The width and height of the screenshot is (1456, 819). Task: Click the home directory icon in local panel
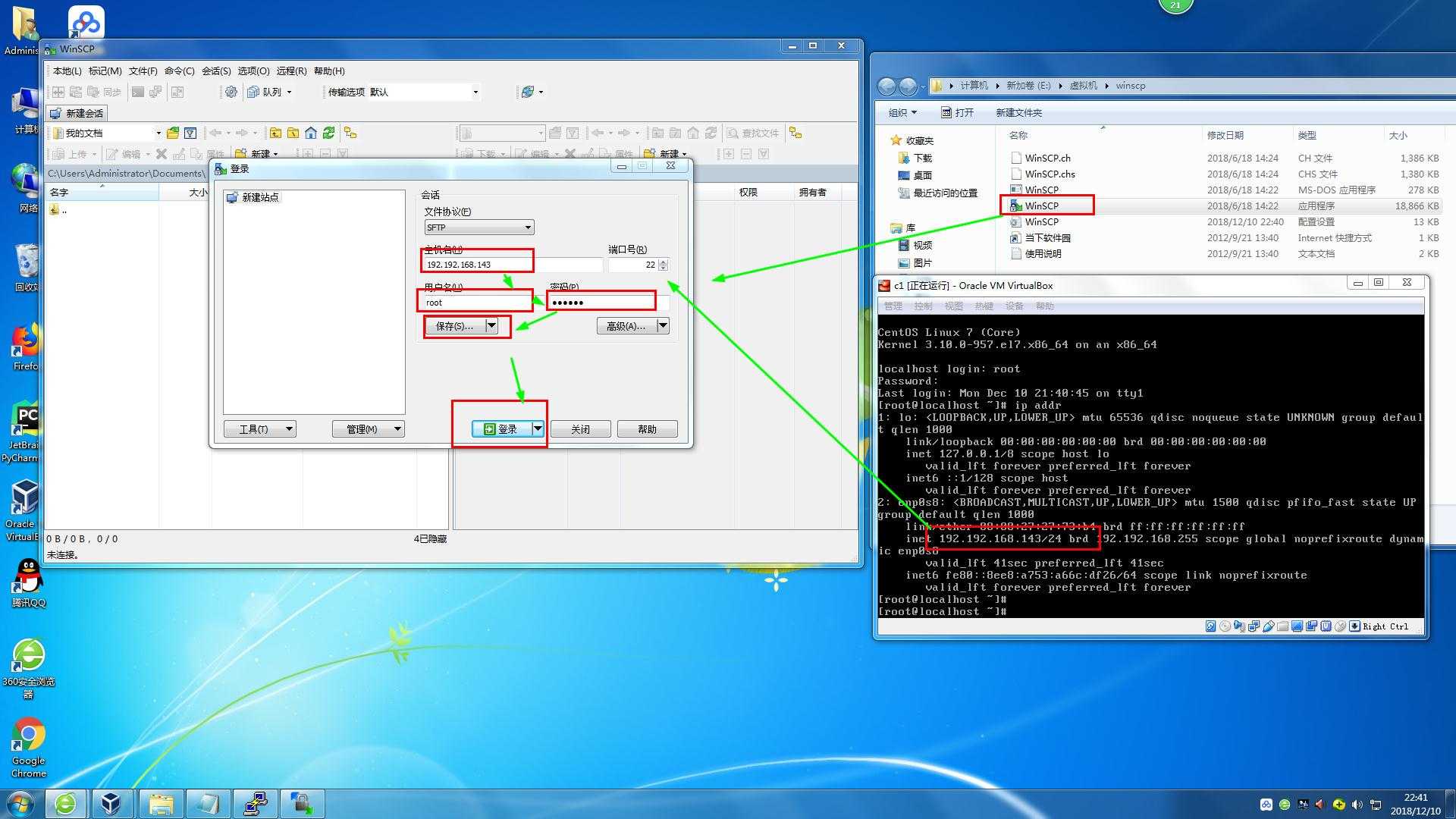[x=311, y=133]
